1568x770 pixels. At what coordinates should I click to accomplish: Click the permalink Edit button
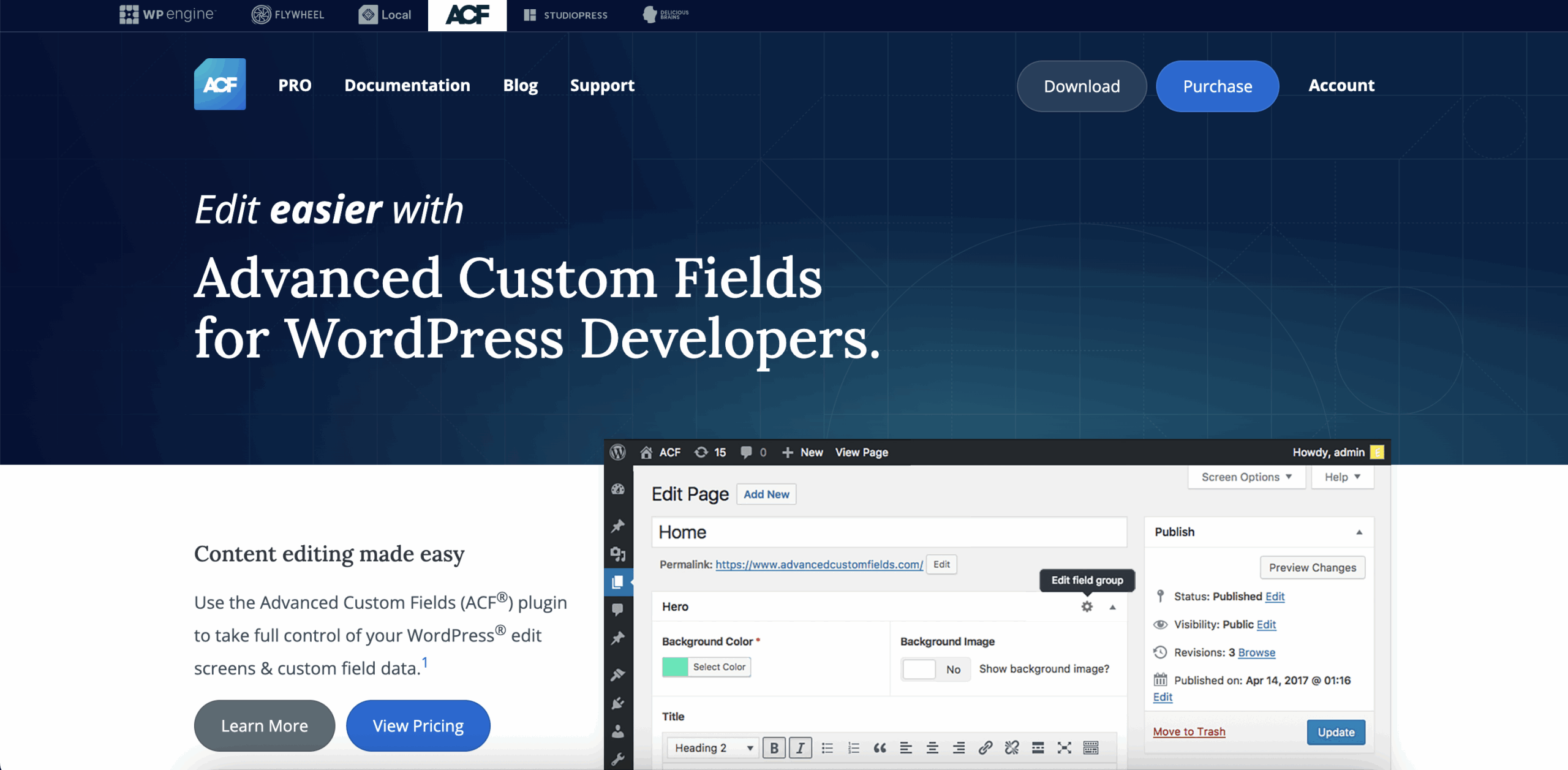point(941,564)
